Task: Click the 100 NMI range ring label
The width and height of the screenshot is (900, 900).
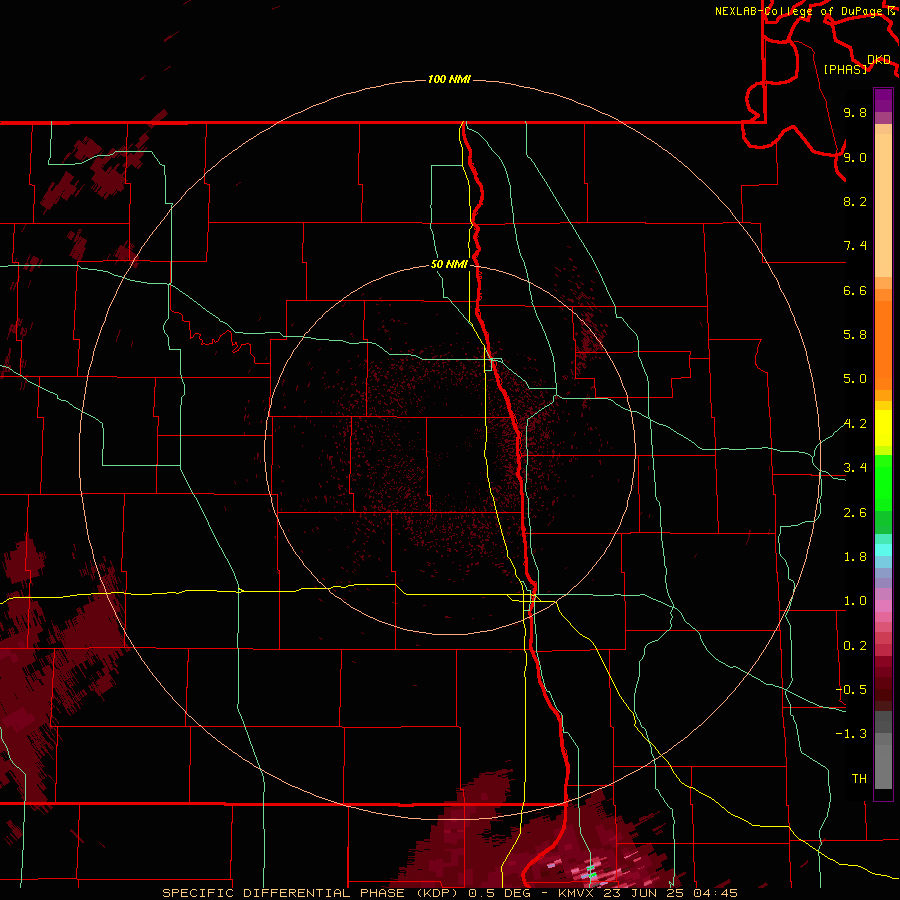Action: (x=449, y=79)
